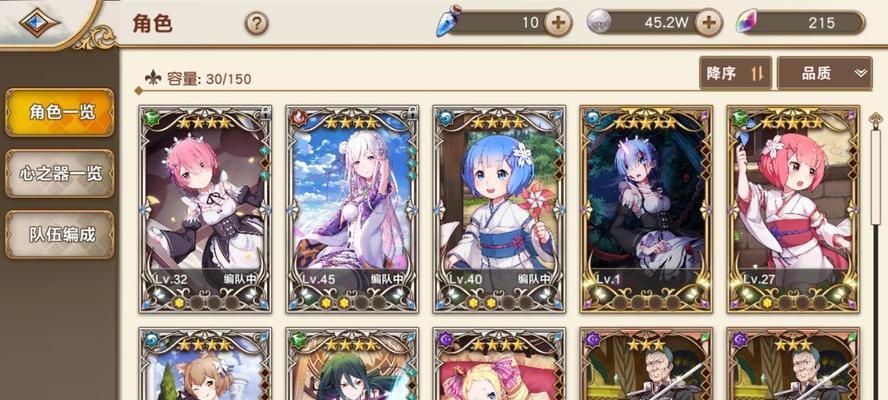Screen dimensions: 888x400
Task: Click the vertical scrollbar on right edge
Action: pos(876,255)
